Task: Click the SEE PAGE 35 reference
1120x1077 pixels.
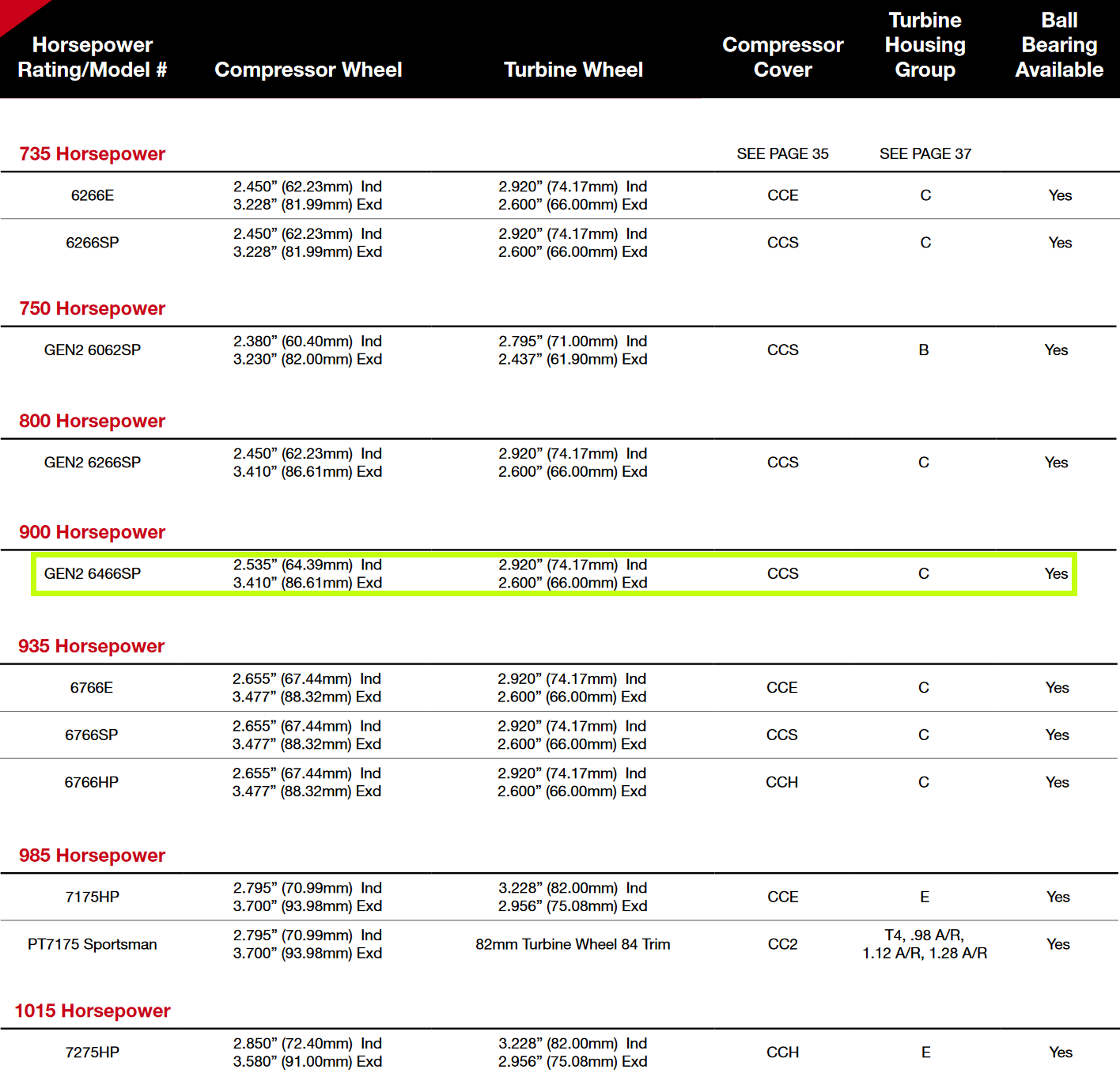Action: coord(782,153)
